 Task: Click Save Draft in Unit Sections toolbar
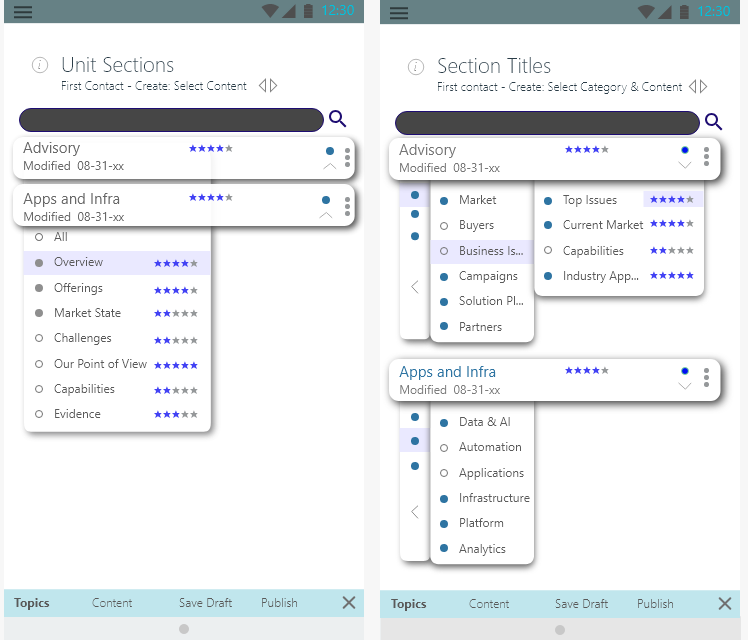tap(205, 603)
